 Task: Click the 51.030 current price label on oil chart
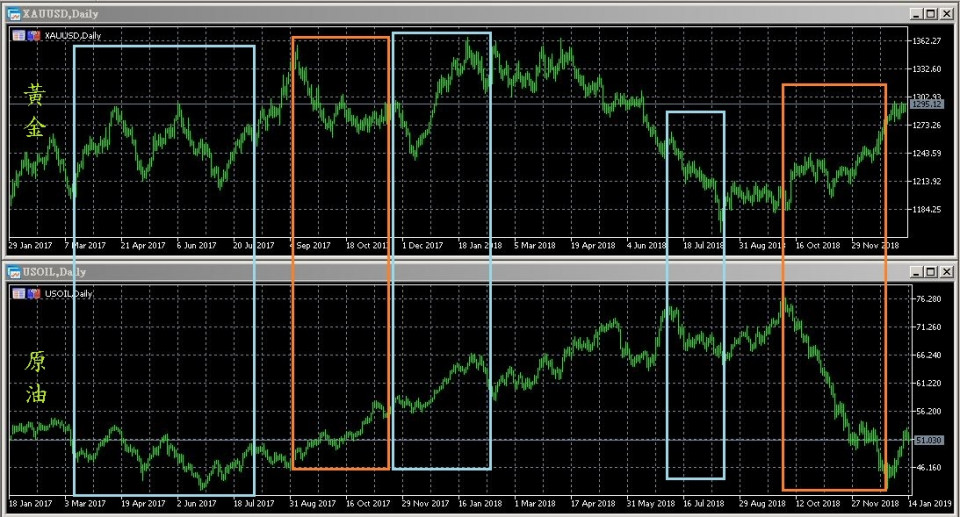tap(929, 440)
